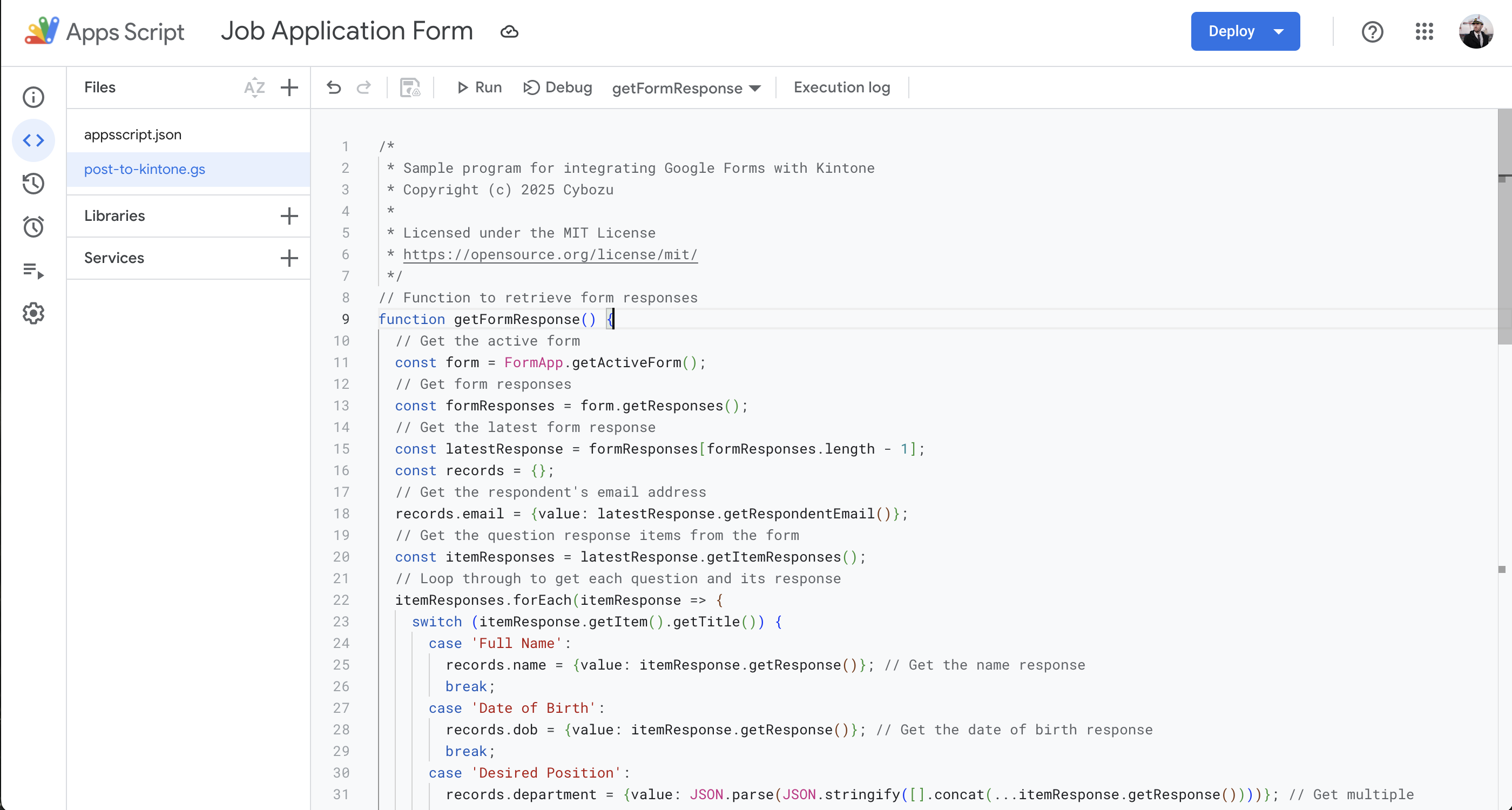Select the post-to-kintone.gs file
Screen dimensions: 1512x810
point(144,169)
